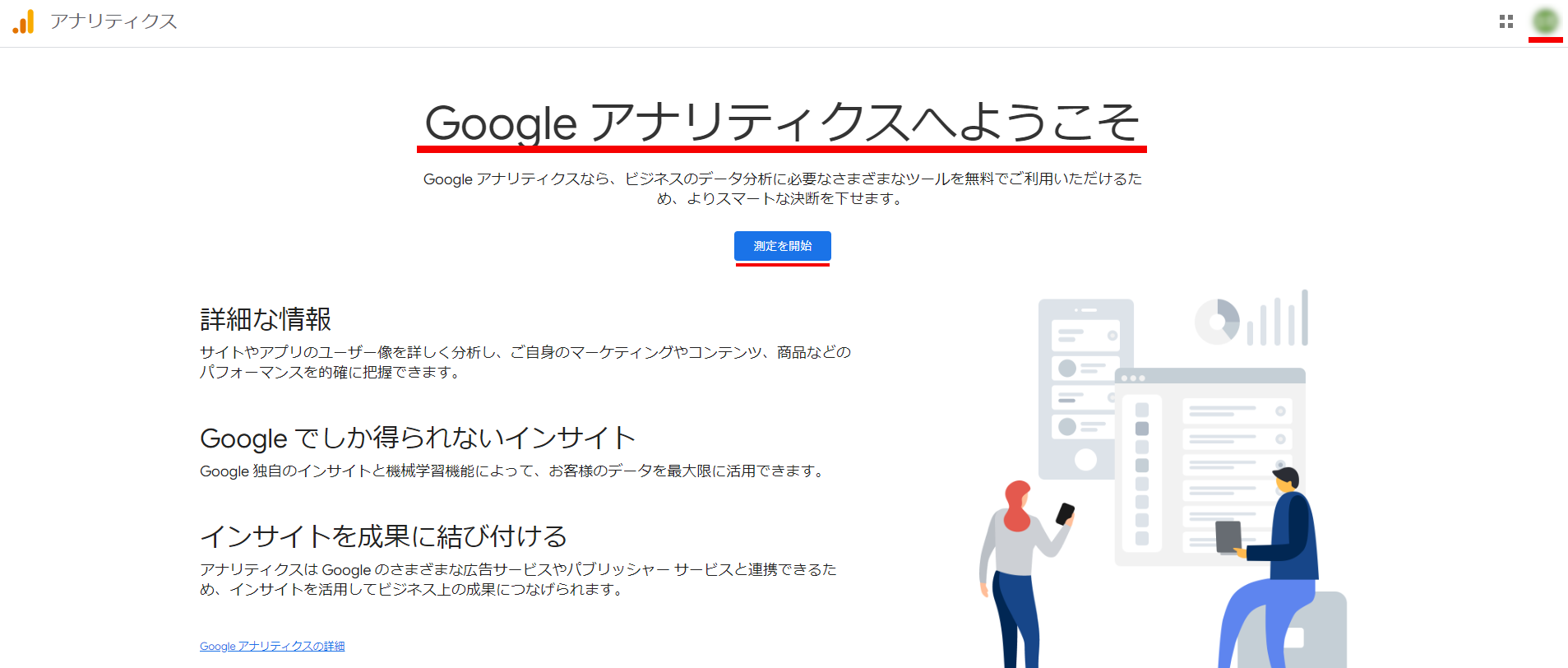Click the 測定を開始 button

[x=782, y=246]
